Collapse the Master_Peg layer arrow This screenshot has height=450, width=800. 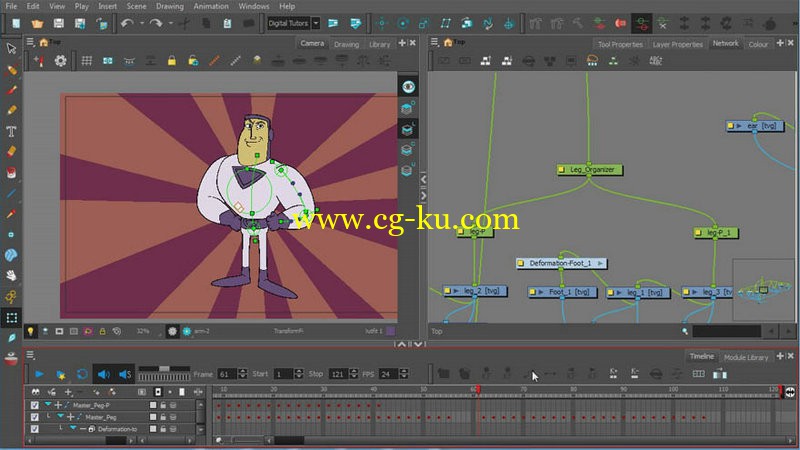click(60, 417)
